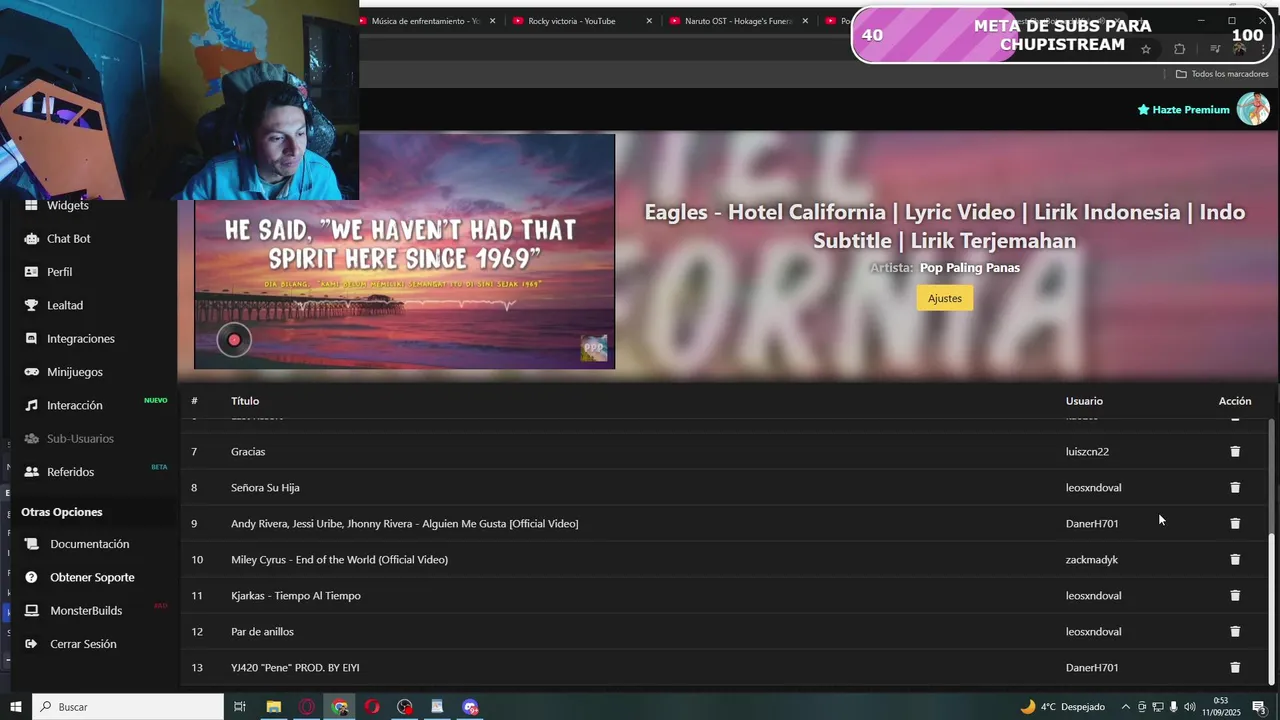
Task: Show hidden tray icons chevron
Action: point(1126,707)
